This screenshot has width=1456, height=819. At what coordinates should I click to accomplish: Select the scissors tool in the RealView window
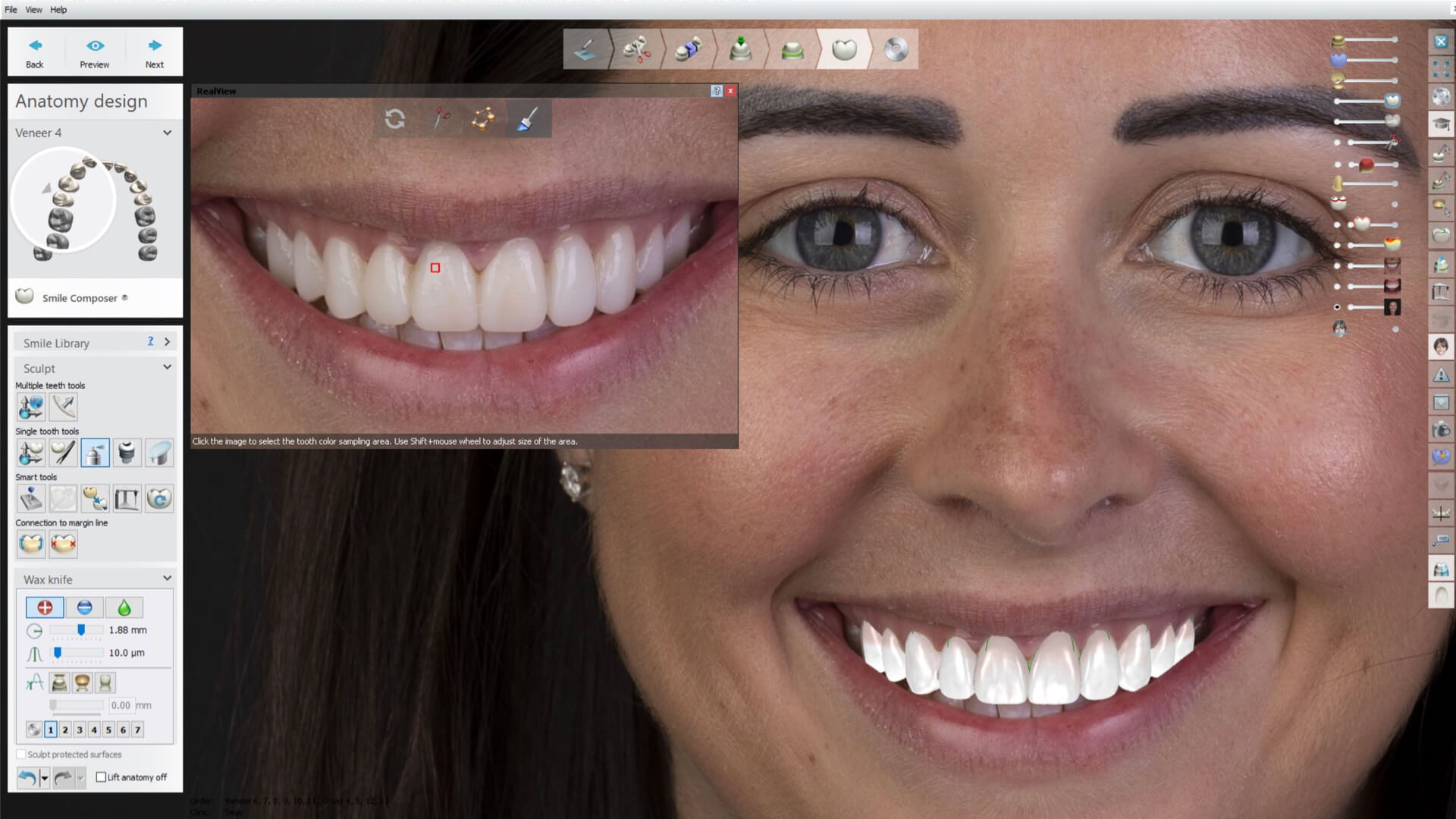tap(442, 118)
